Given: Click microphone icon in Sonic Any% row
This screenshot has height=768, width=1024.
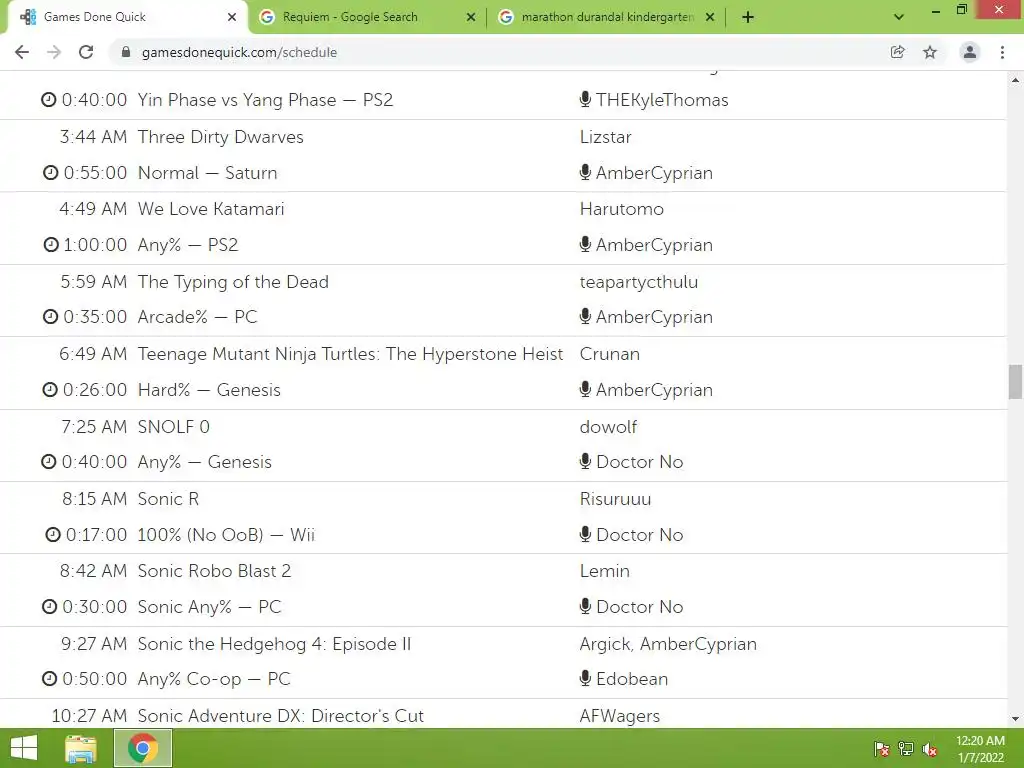Looking at the screenshot, I should [x=585, y=606].
